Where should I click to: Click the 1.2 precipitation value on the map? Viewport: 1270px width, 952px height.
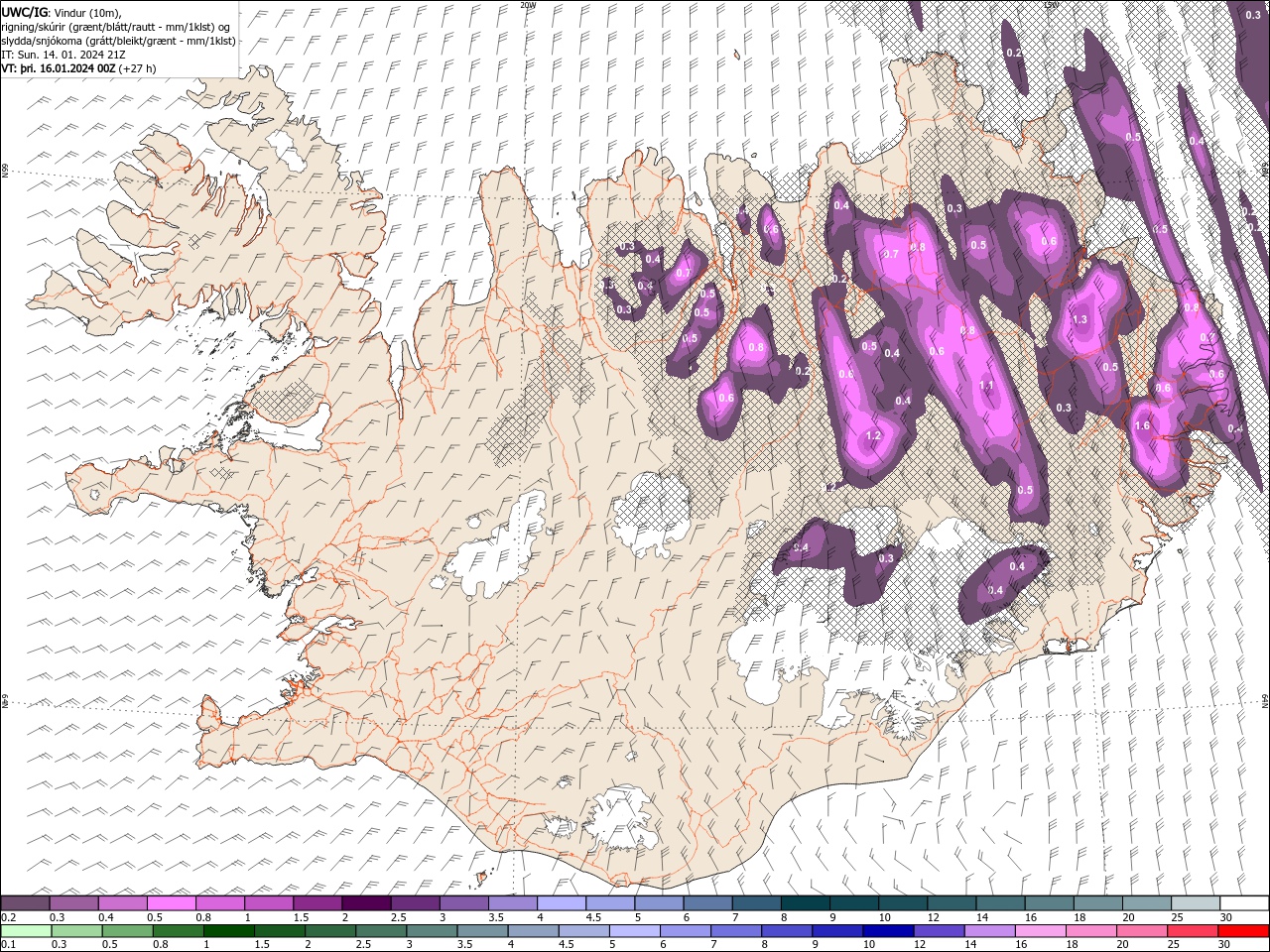pos(873,436)
